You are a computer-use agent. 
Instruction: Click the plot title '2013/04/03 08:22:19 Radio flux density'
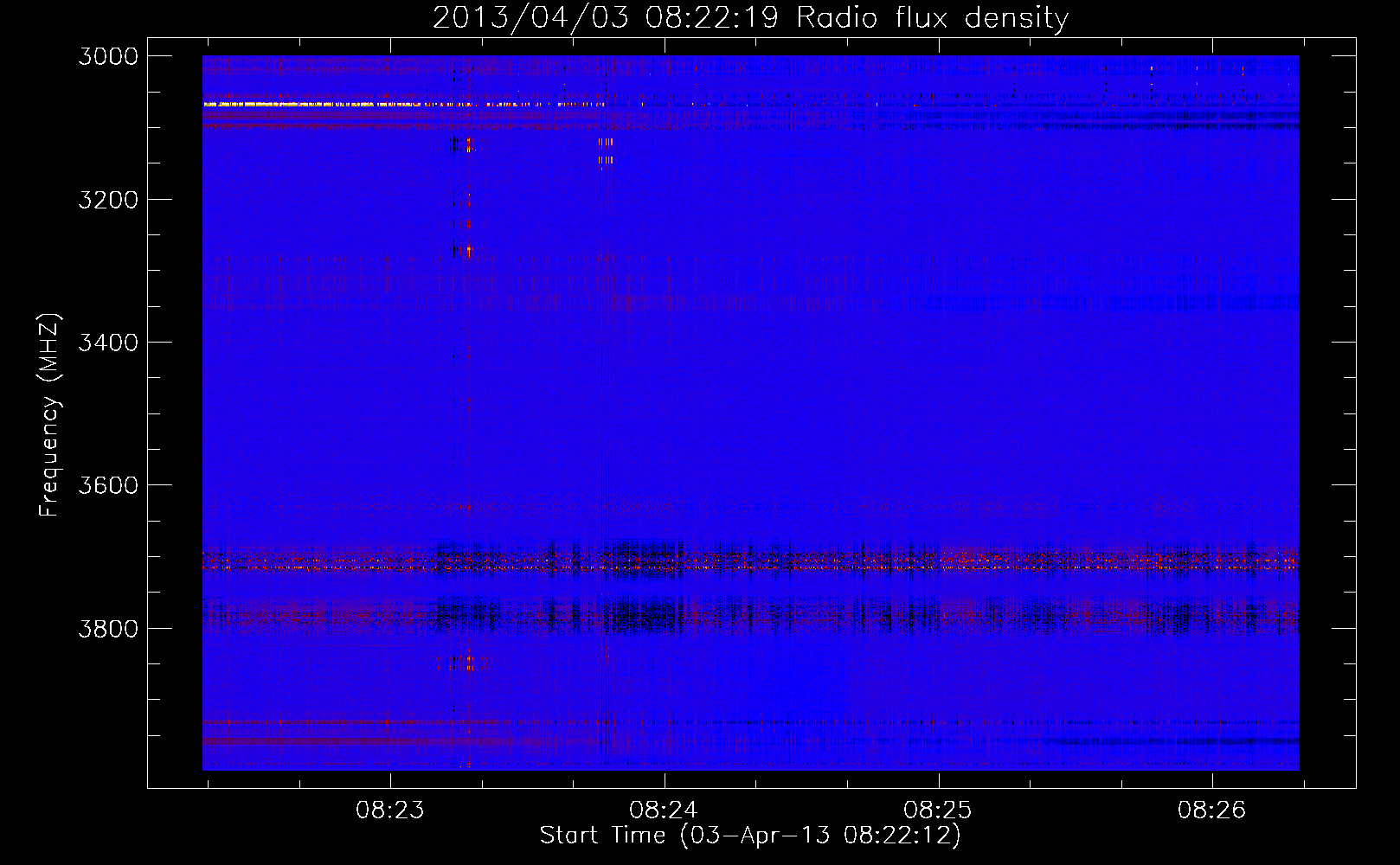tap(750, 18)
